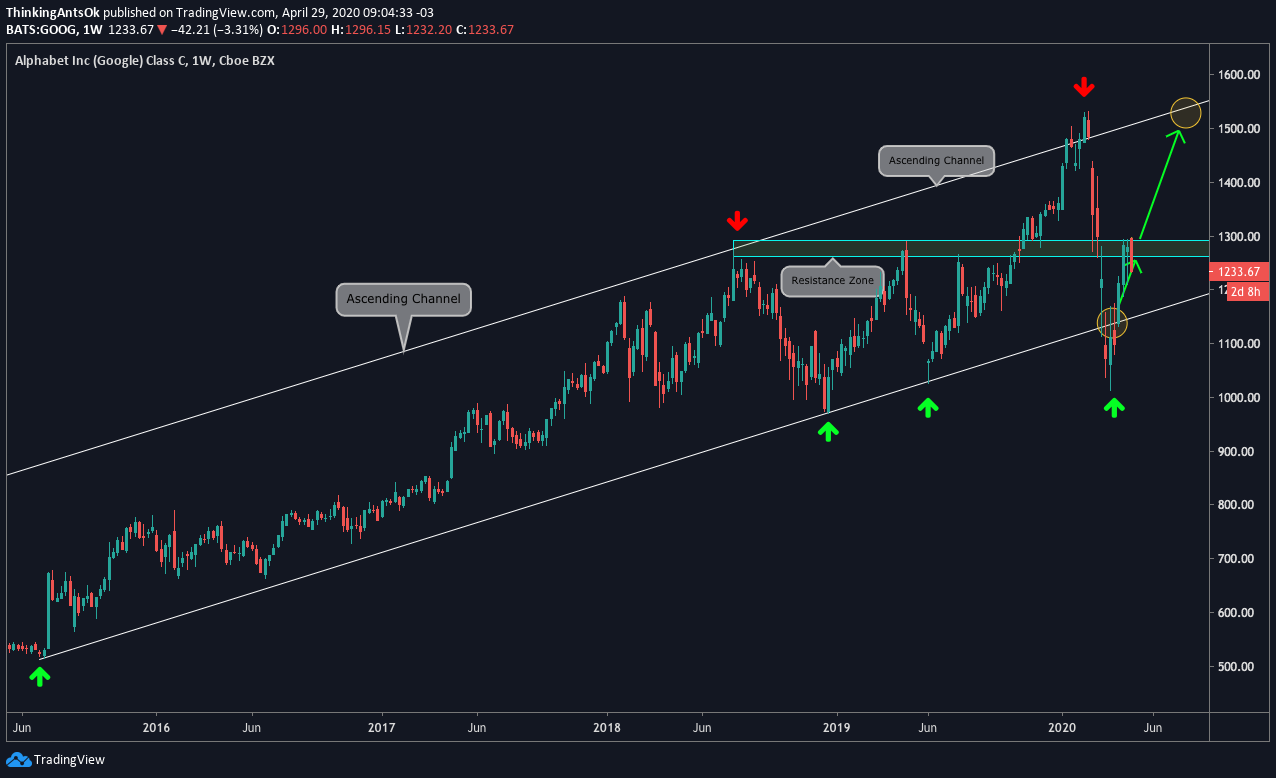Click the 2d 8h bar countdown tag

tap(1248, 292)
